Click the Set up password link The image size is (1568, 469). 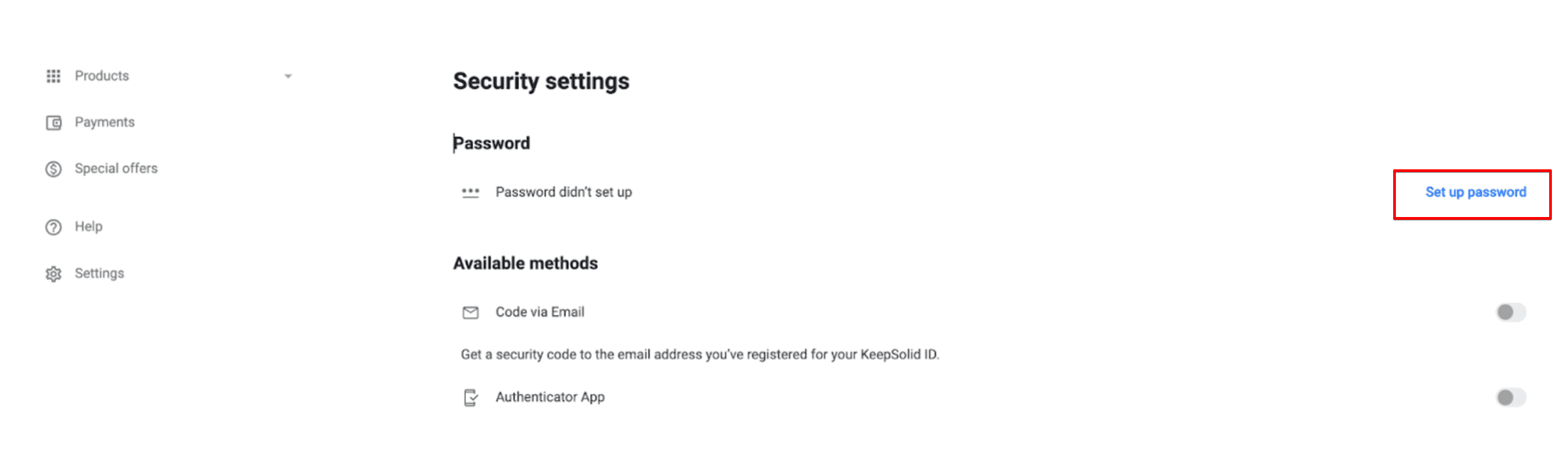point(1475,192)
